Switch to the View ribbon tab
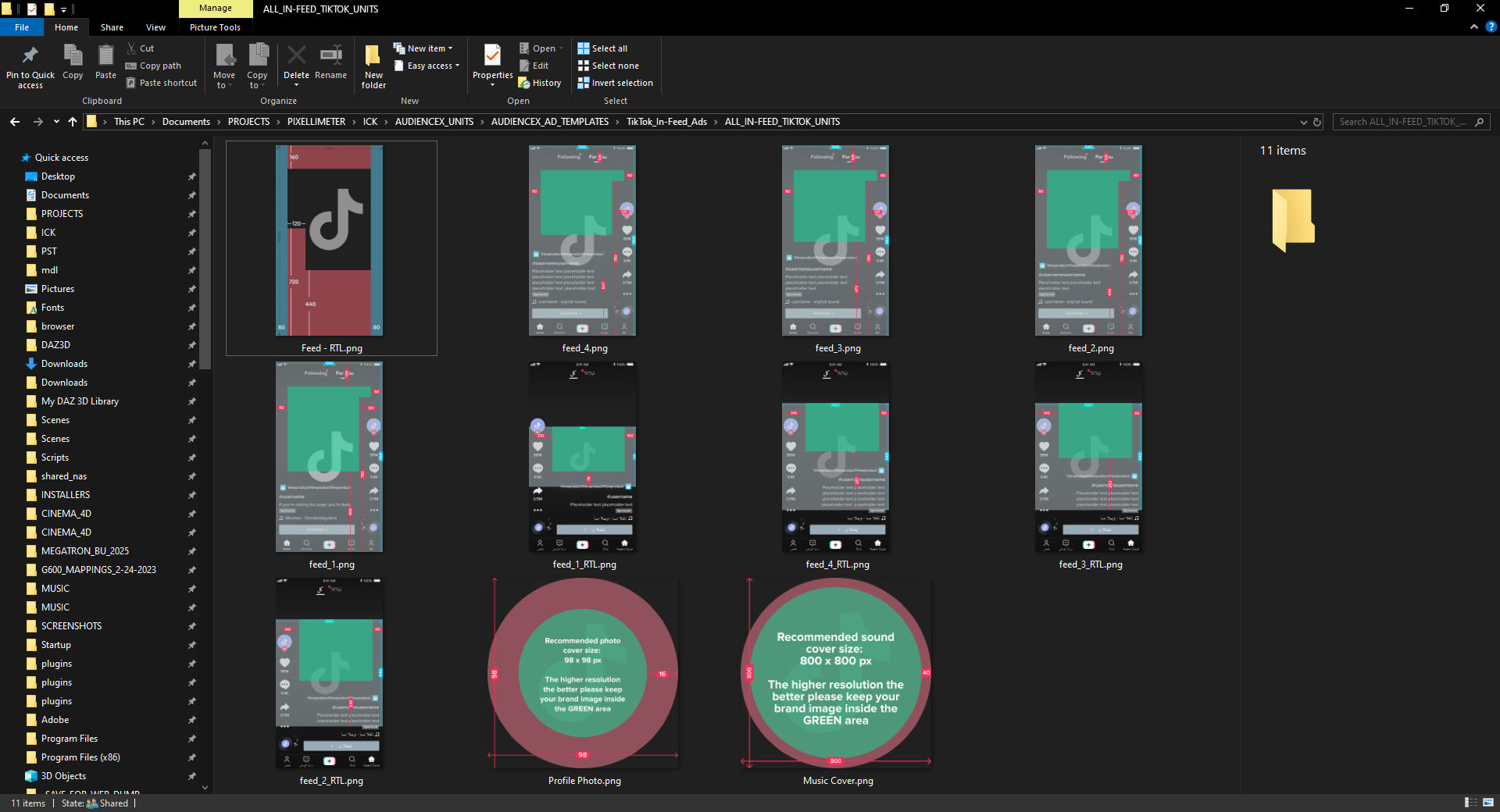The image size is (1500, 812). [x=155, y=27]
